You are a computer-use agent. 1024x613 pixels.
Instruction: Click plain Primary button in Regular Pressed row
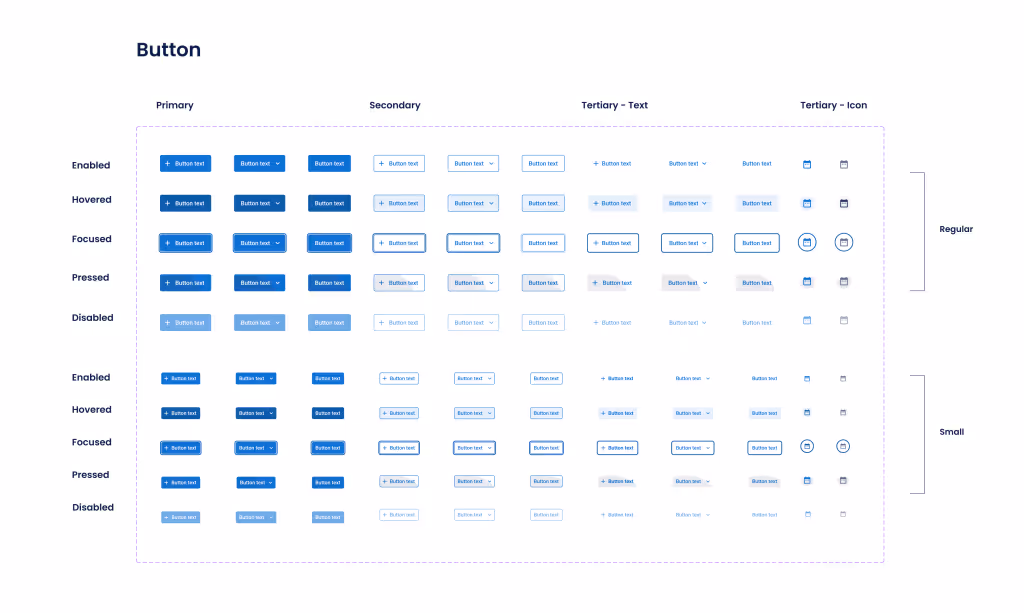pos(329,283)
